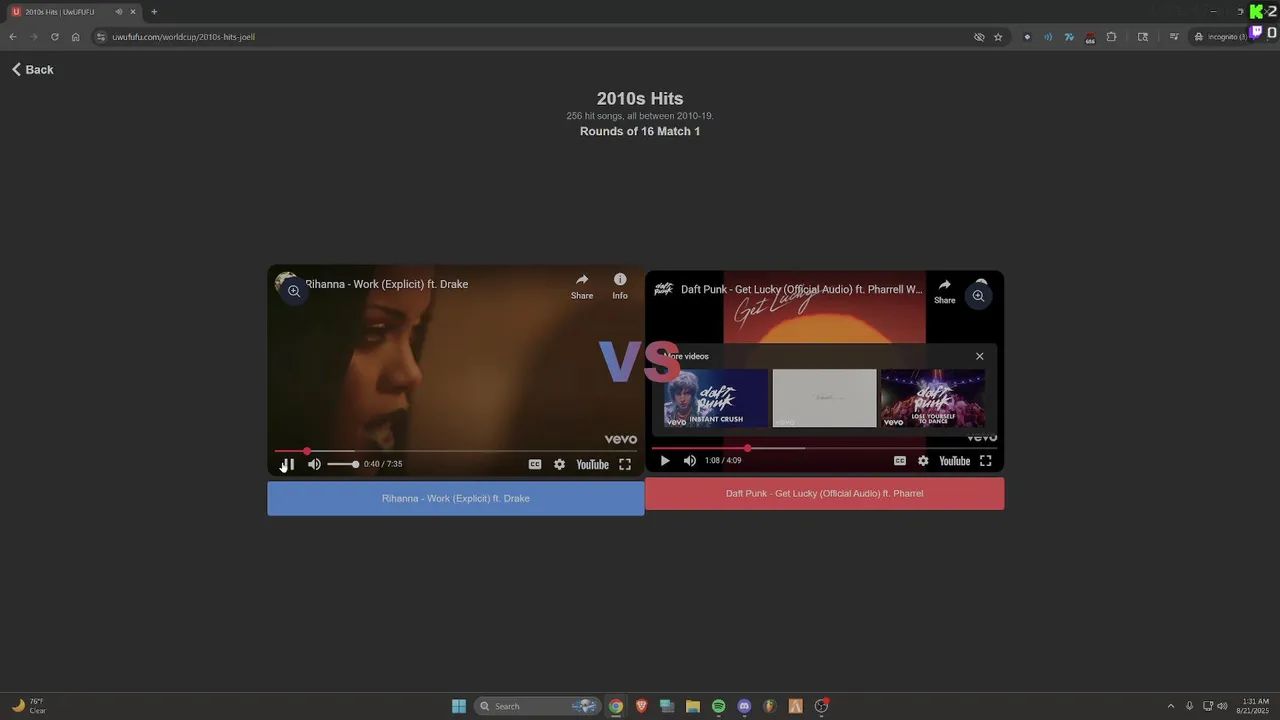1280x720 pixels.
Task: Open Info on the Rihanna video
Action: pos(620,286)
